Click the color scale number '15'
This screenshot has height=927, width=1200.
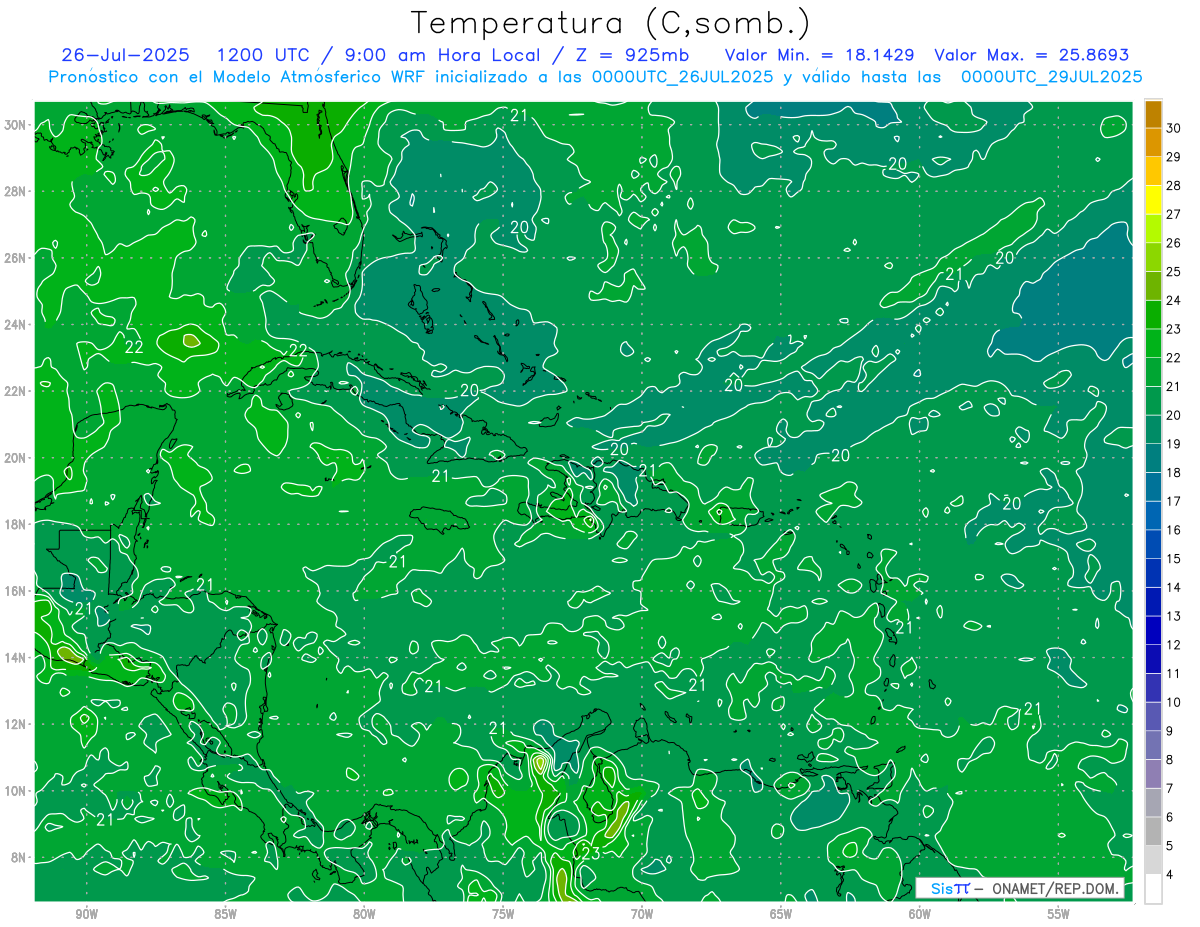(1173, 559)
